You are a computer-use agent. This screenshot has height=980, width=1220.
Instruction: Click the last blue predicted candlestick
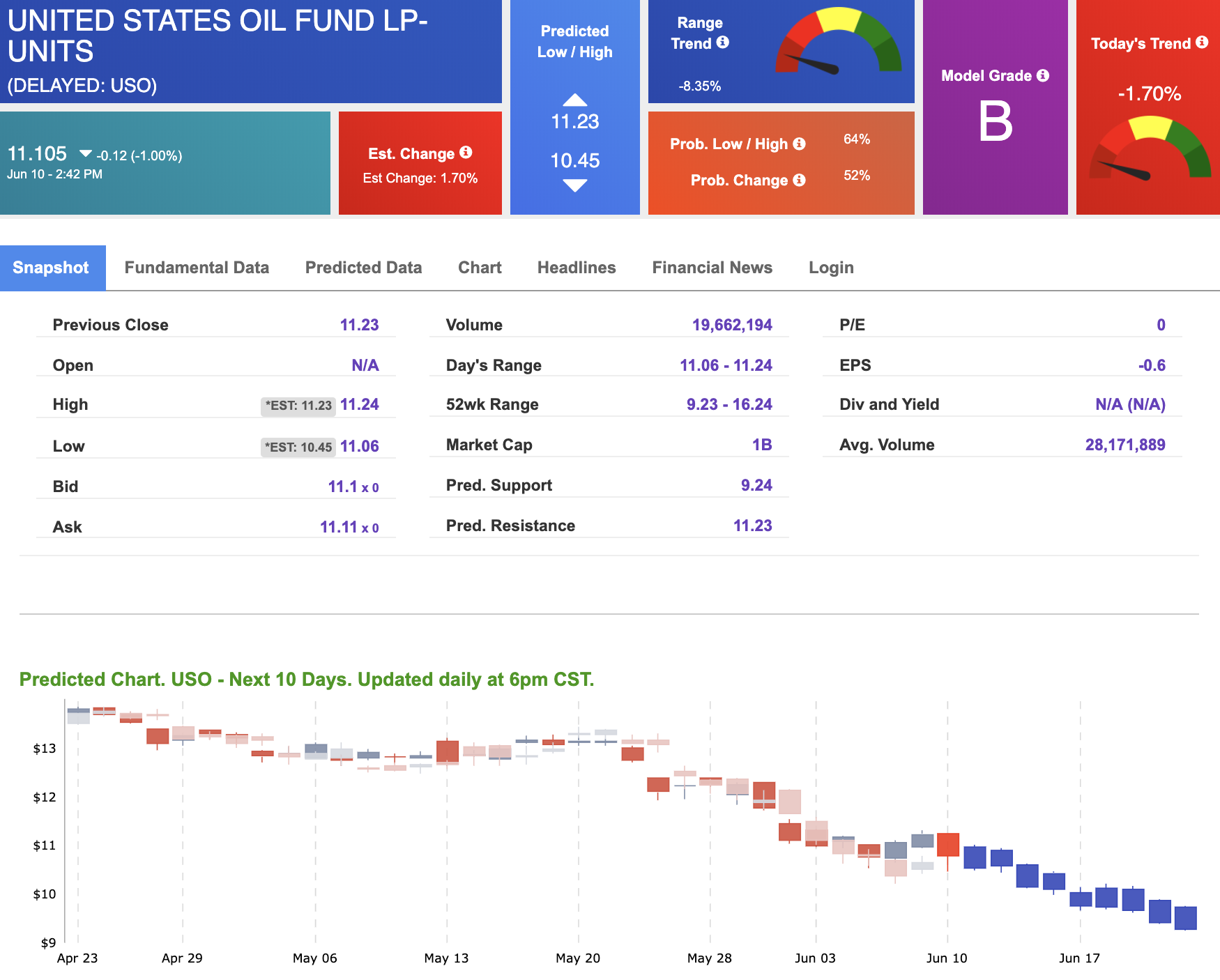[x=1185, y=918]
